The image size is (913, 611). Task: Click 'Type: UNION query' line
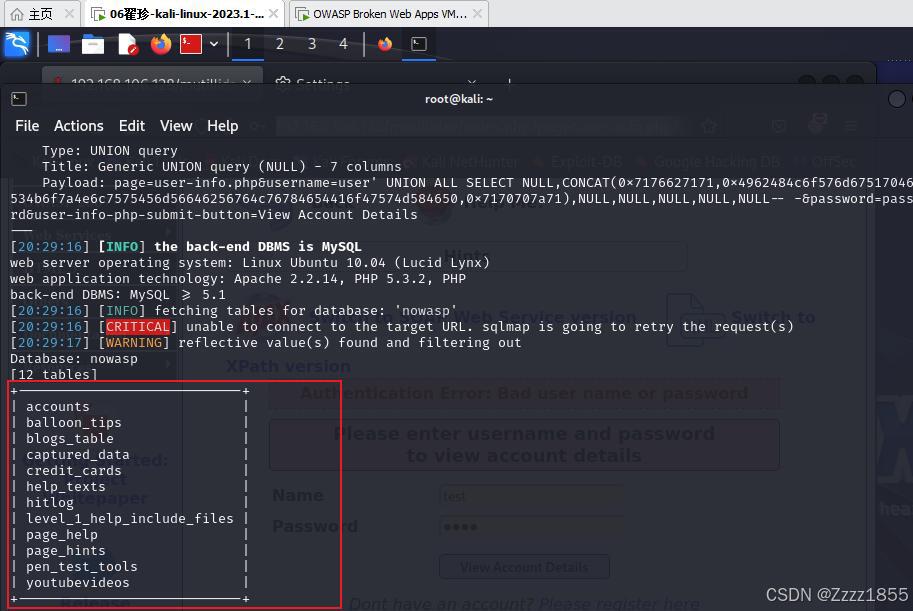(x=109, y=151)
